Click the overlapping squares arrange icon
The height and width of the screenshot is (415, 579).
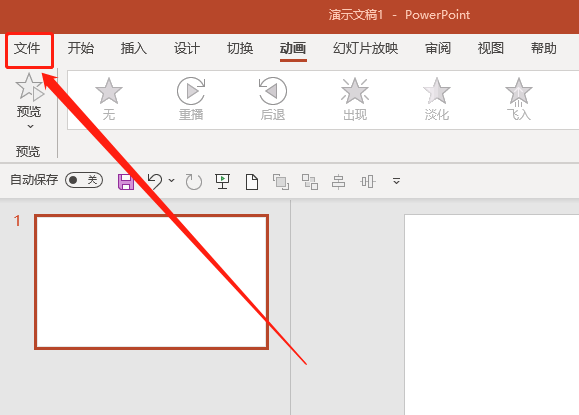pos(281,182)
